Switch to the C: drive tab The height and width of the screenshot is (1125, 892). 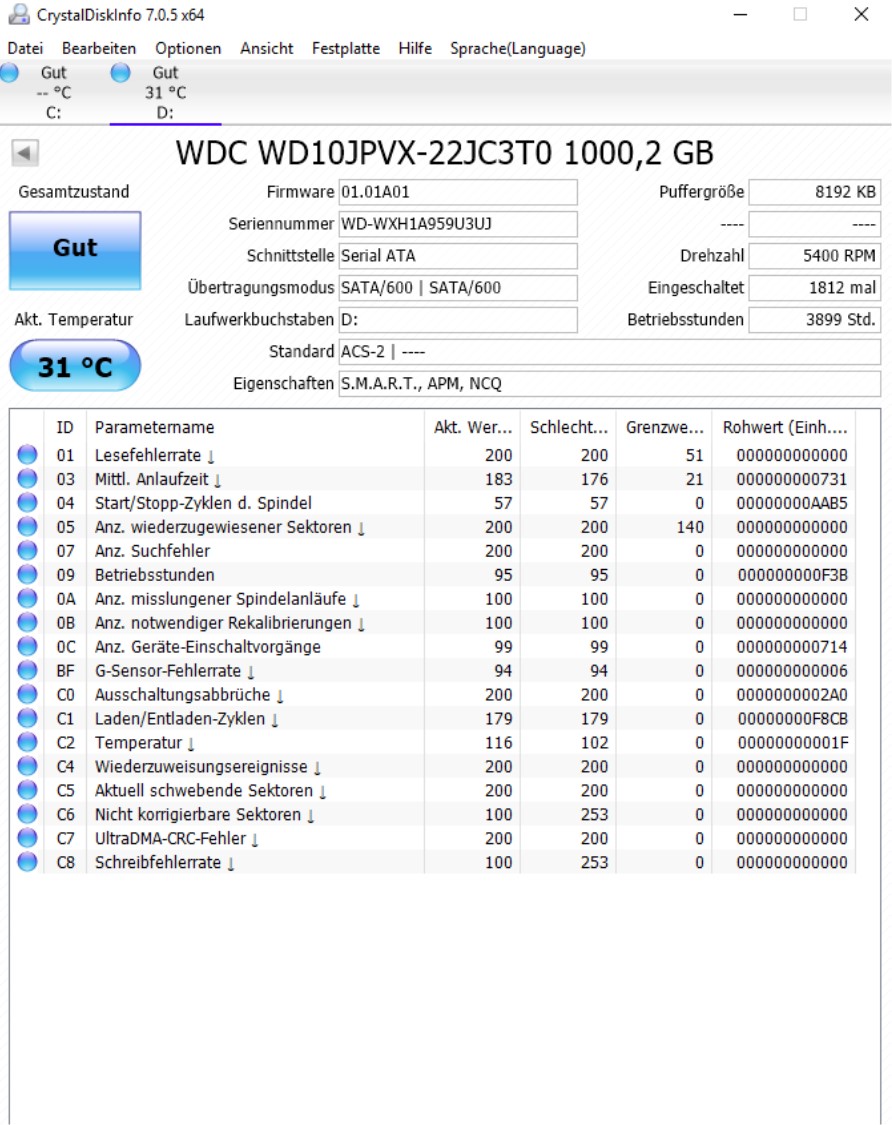[54, 93]
